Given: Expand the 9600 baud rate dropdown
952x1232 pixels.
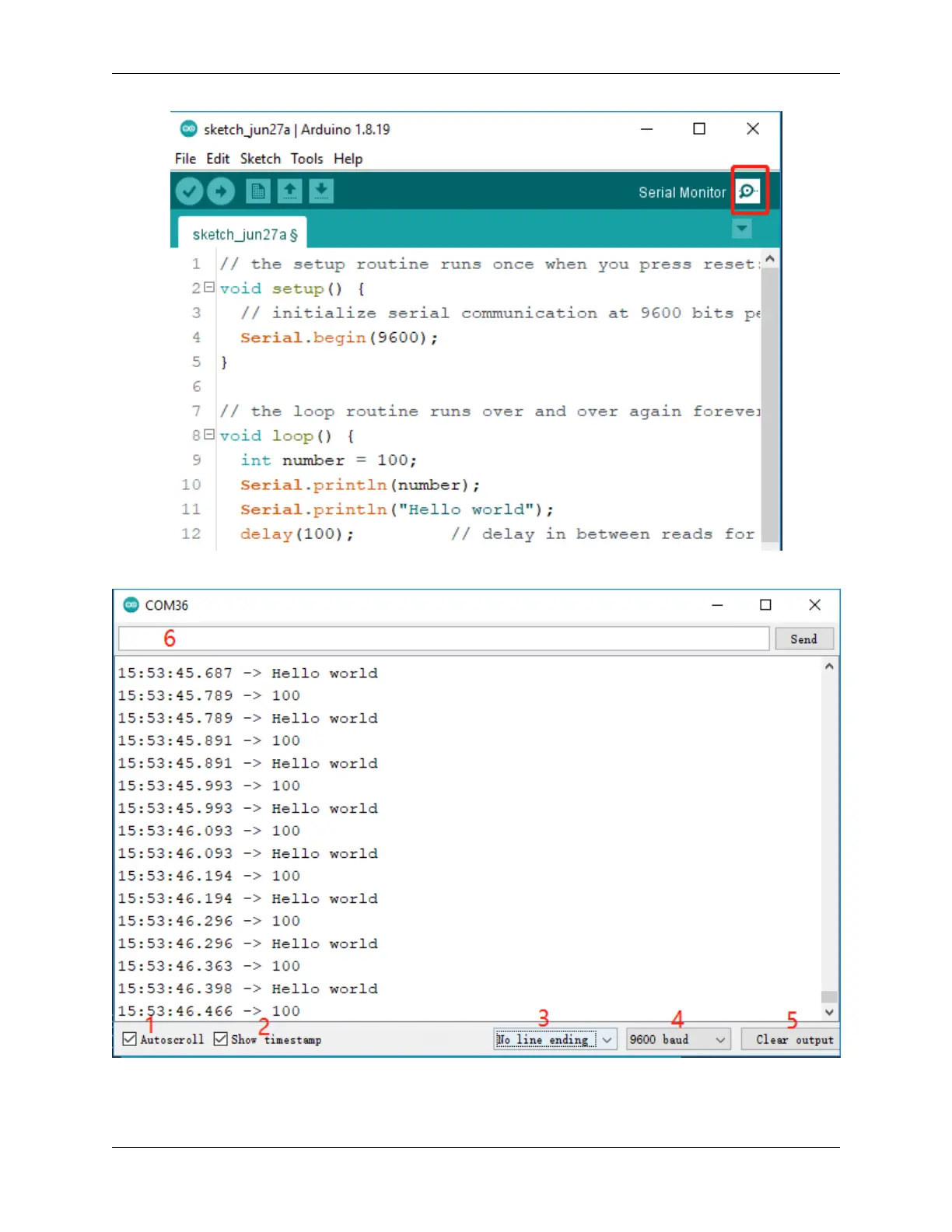Looking at the screenshot, I should click(678, 1039).
